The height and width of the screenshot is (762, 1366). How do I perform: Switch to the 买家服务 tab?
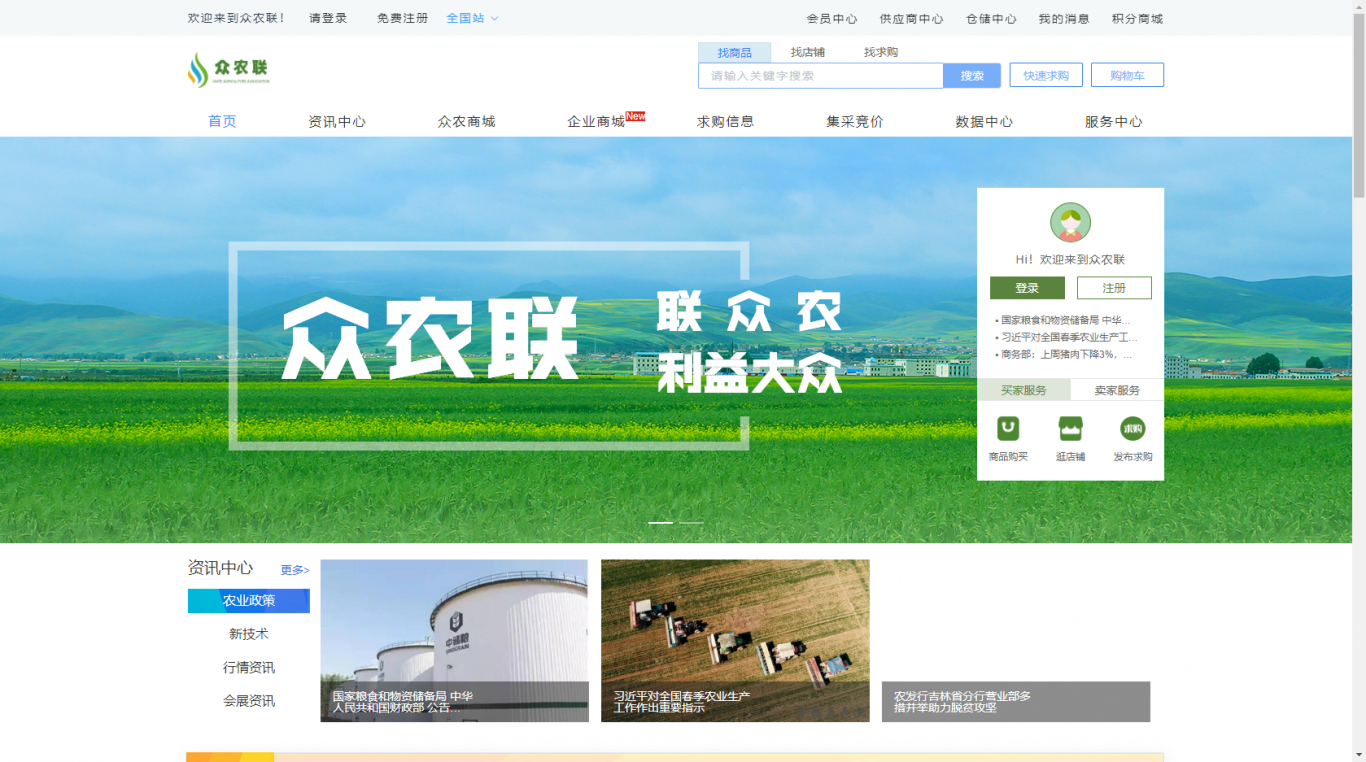(1023, 390)
